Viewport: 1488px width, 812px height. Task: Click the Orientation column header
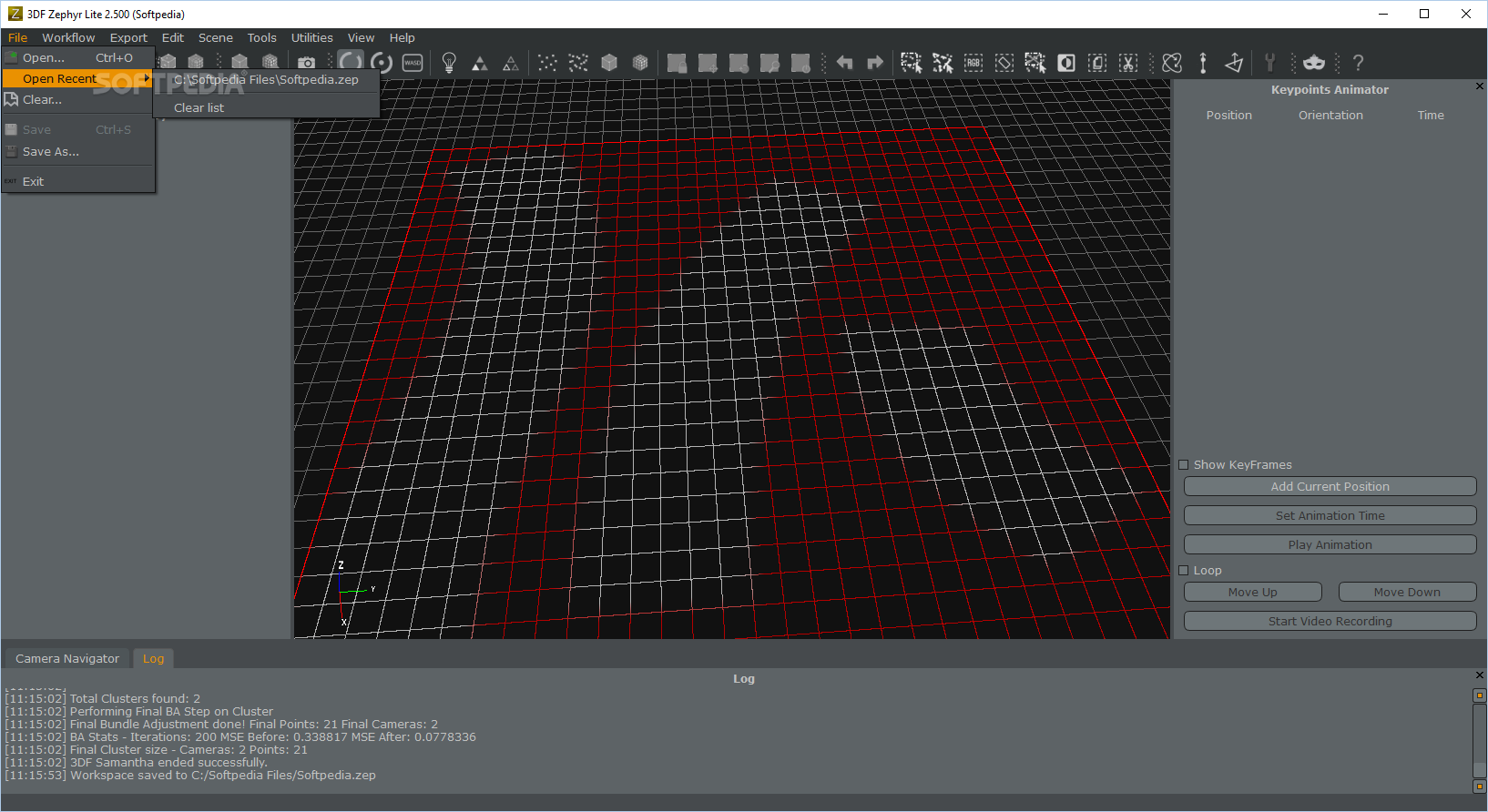(x=1331, y=116)
